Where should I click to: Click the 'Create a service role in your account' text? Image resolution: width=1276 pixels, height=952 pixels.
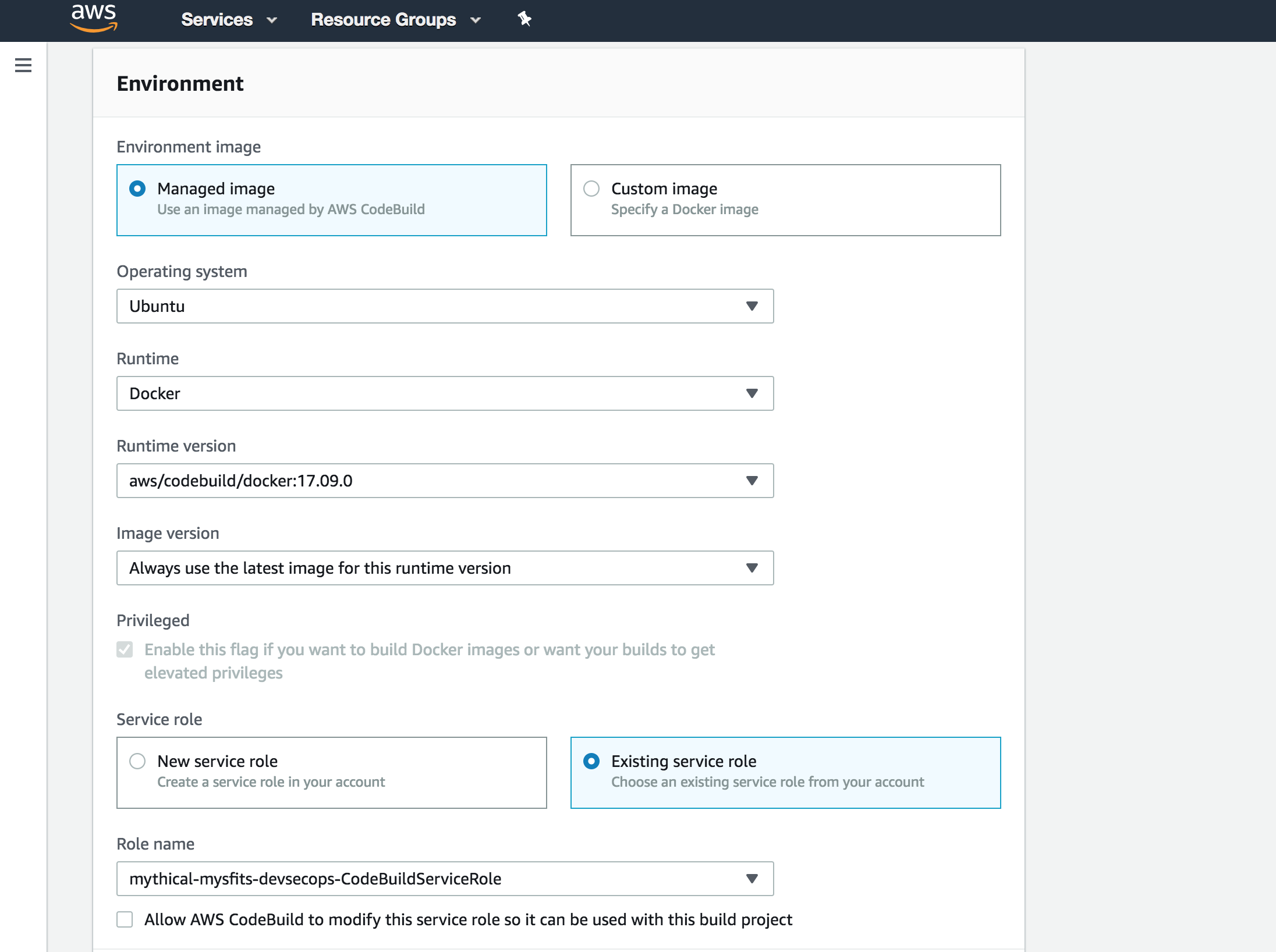point(271,782)
